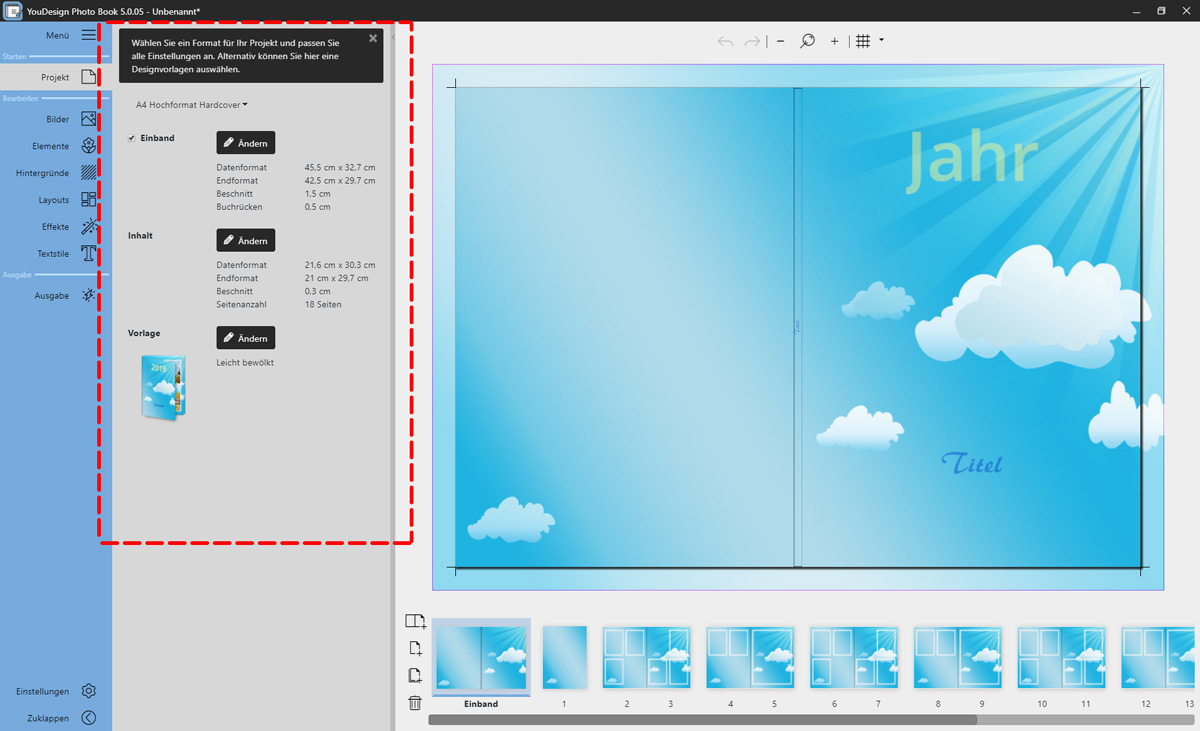Click Ändern button for Einband
The image size is (1200, 731).
coord(245,143)
